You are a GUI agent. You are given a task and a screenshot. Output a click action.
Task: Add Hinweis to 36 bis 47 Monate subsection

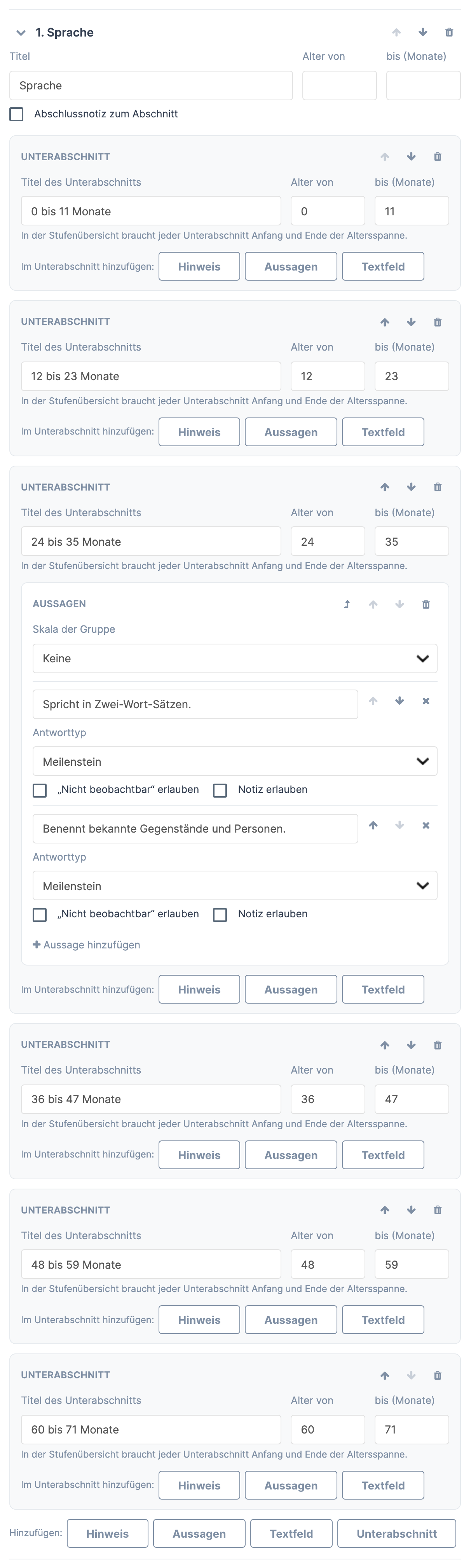199,1155
